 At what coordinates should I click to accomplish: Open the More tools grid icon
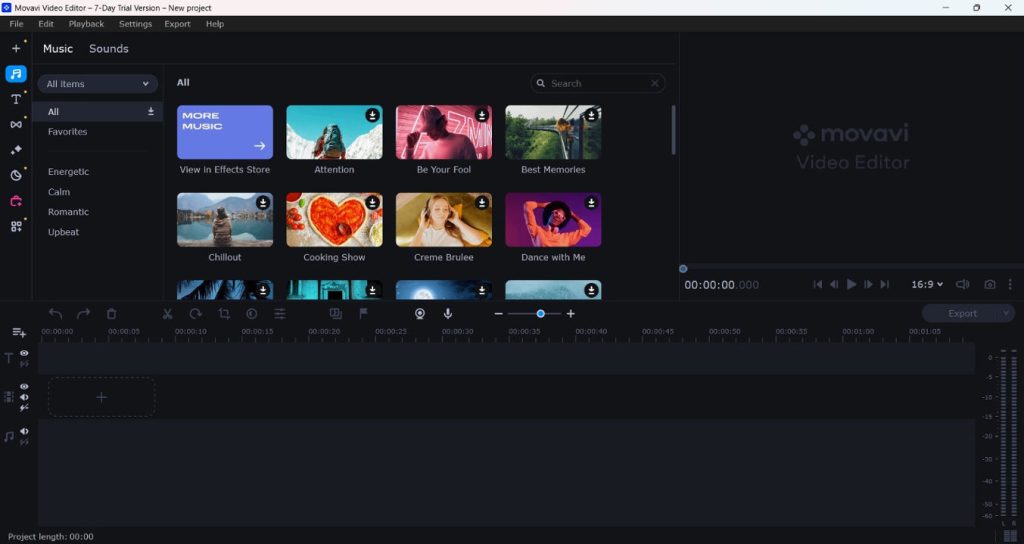(16, 226)
